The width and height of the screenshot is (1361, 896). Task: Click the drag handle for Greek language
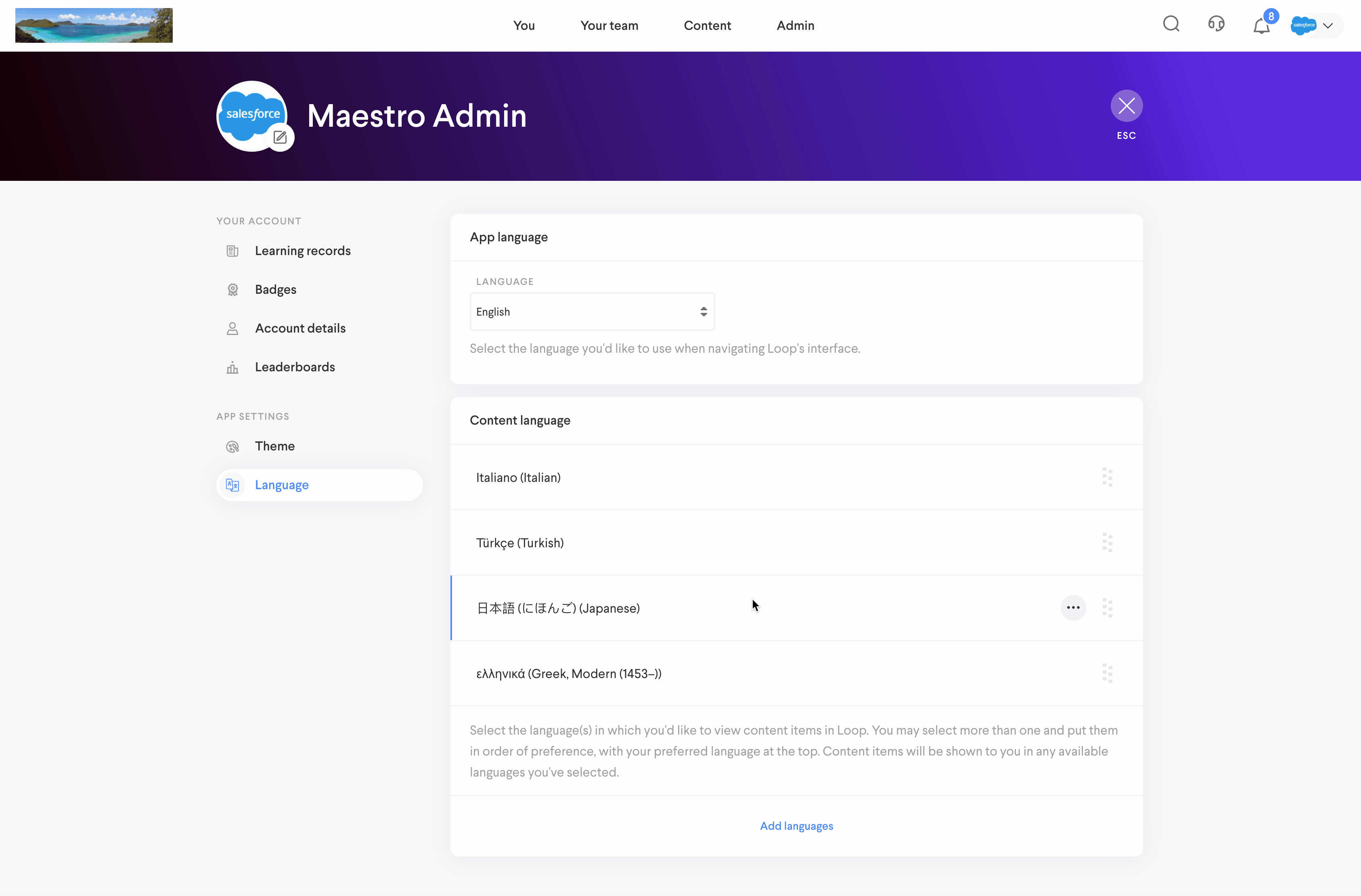(x=1107, y=673)
